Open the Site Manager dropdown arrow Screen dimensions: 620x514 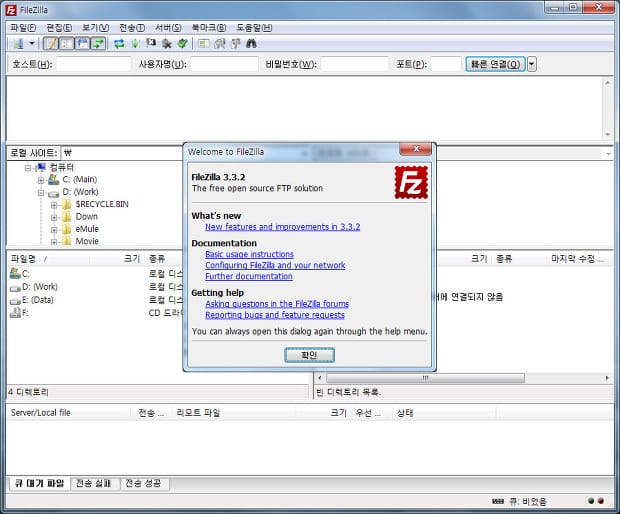click(x=32, y=43)
